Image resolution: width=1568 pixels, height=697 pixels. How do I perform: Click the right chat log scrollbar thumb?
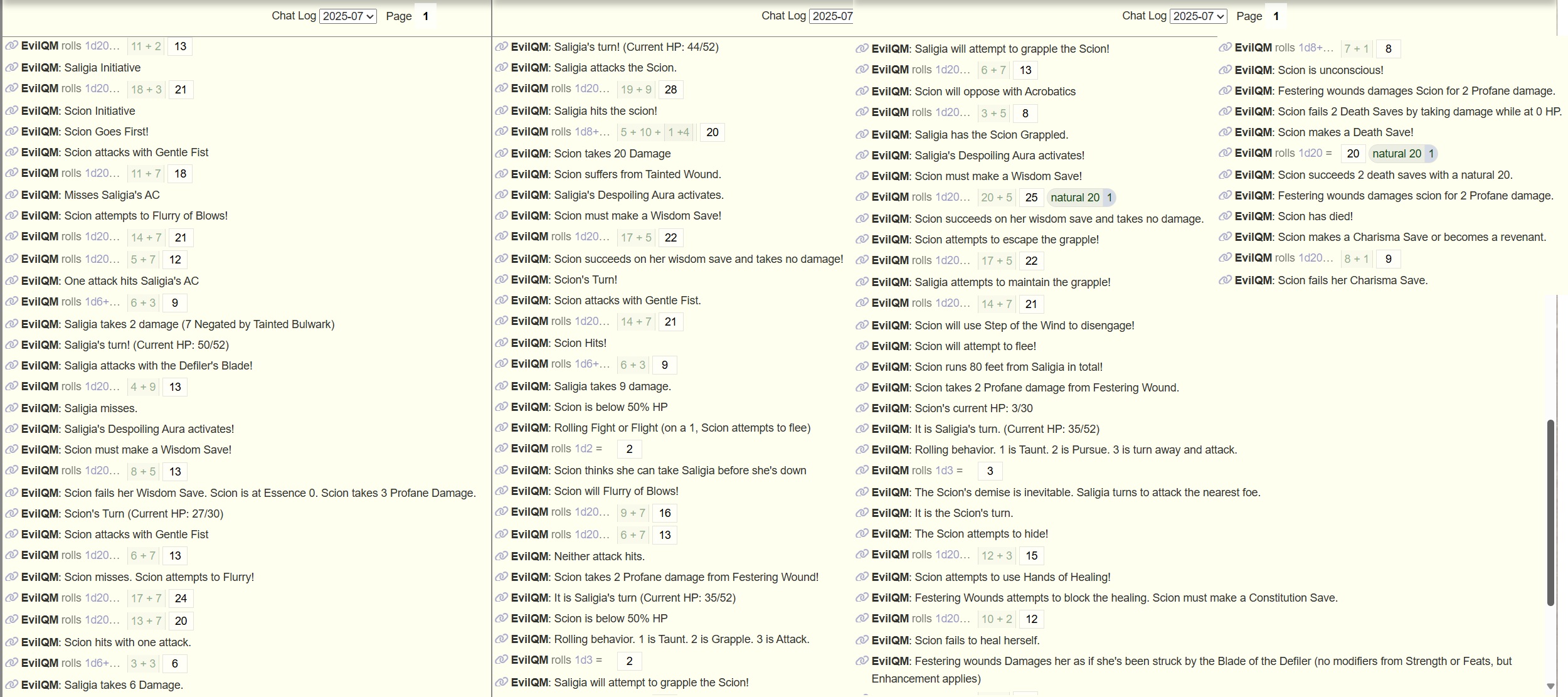click(1550, 513)
